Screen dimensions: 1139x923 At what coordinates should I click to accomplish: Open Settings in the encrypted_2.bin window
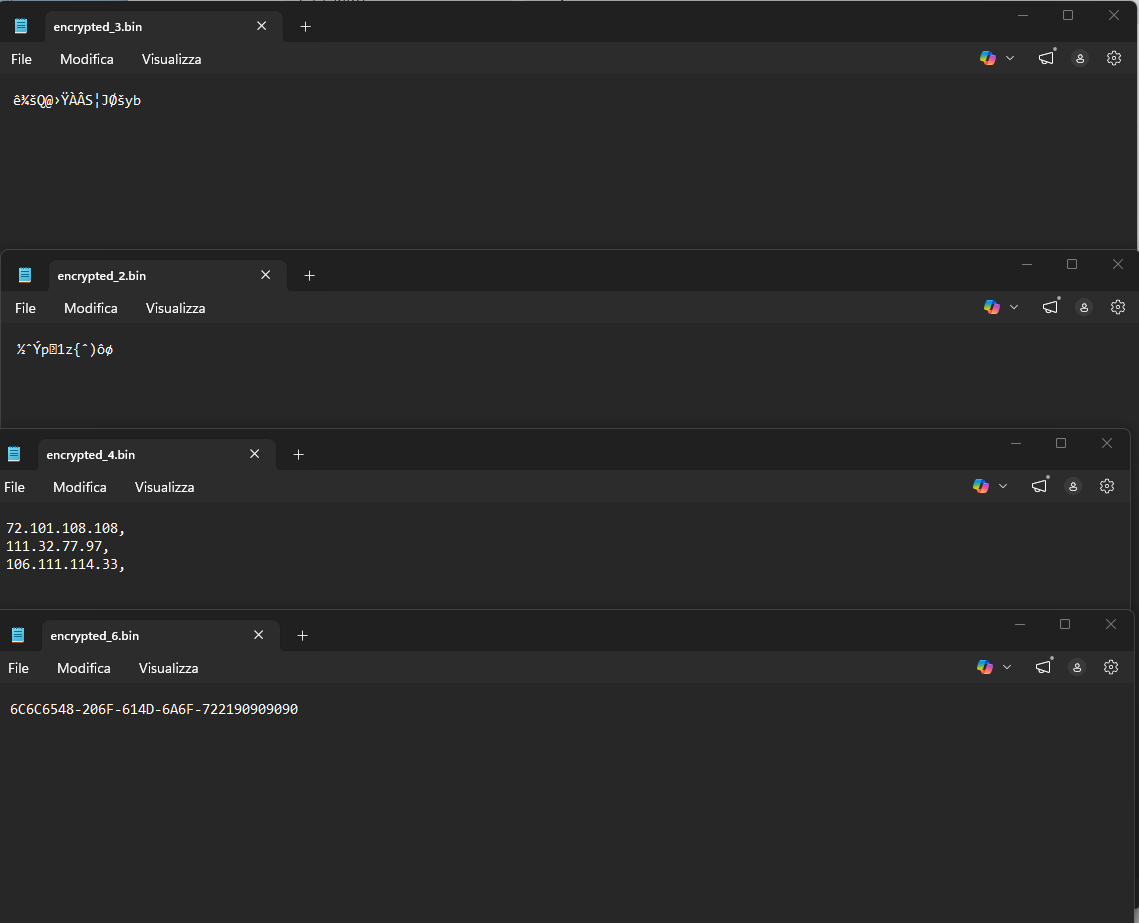point(1118,307)
